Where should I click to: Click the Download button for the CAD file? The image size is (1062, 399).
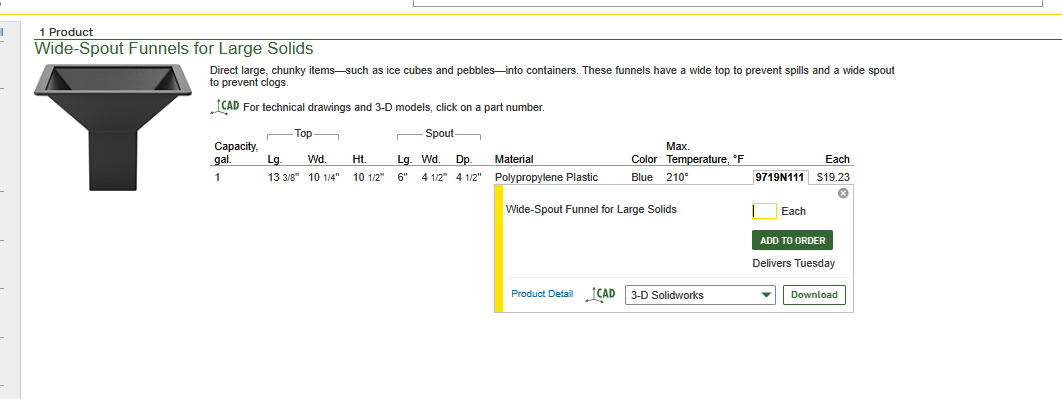pyautogui.click(x=814, y=295)
